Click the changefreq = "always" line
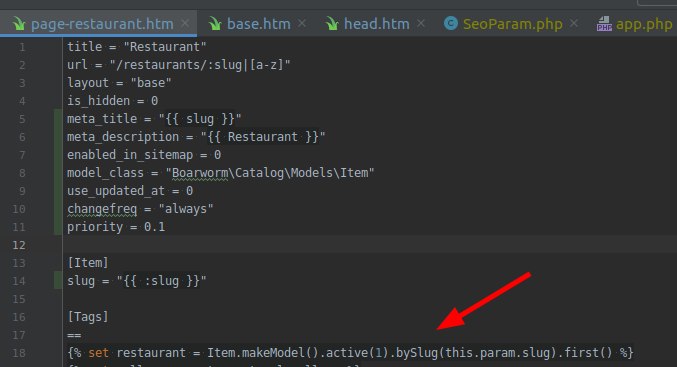Viewport: 677px width, 367px height. (140, 209)
